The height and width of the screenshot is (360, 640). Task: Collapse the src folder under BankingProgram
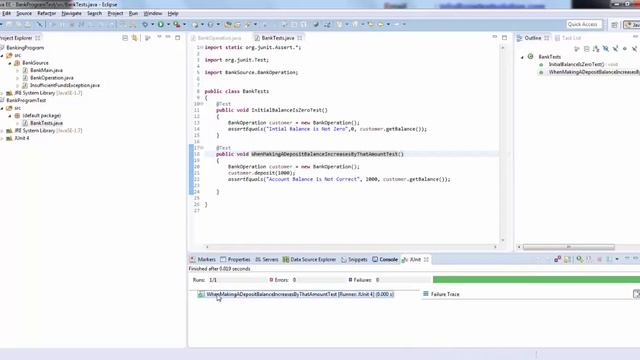(x=2, y=56)
